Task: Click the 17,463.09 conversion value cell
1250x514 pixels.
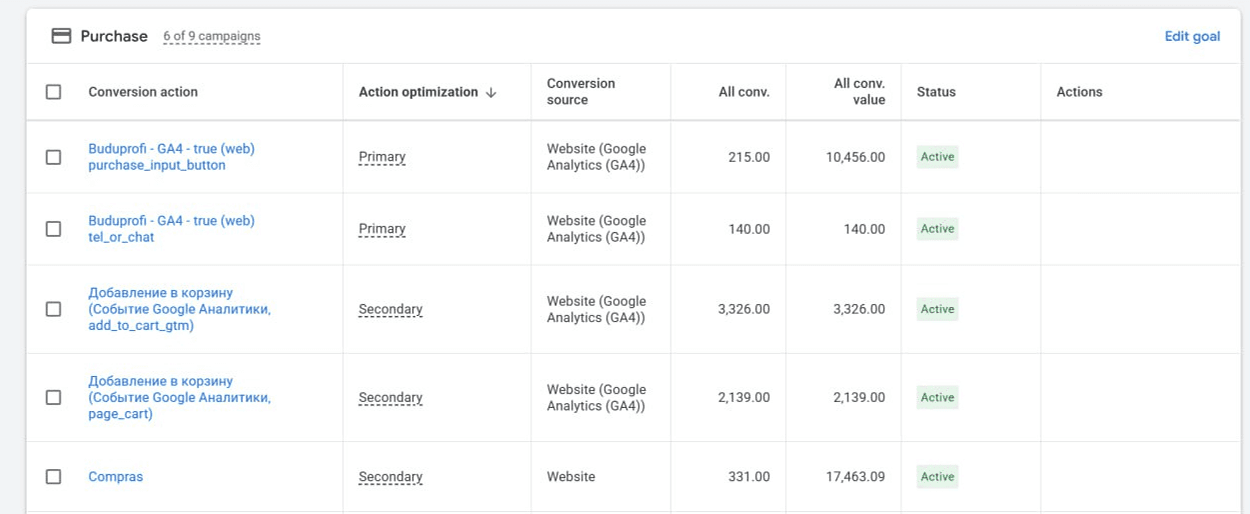Action: 855,477
